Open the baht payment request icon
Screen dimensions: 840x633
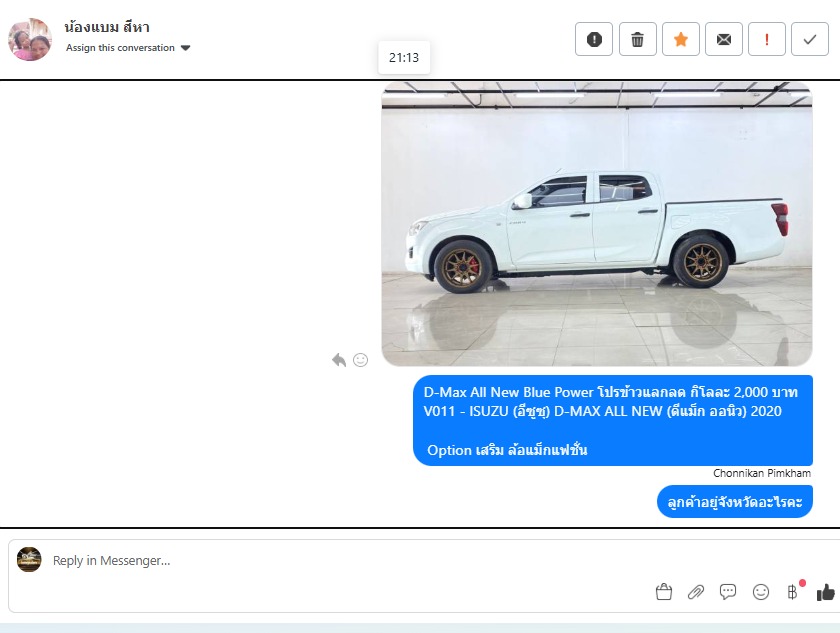792,592
